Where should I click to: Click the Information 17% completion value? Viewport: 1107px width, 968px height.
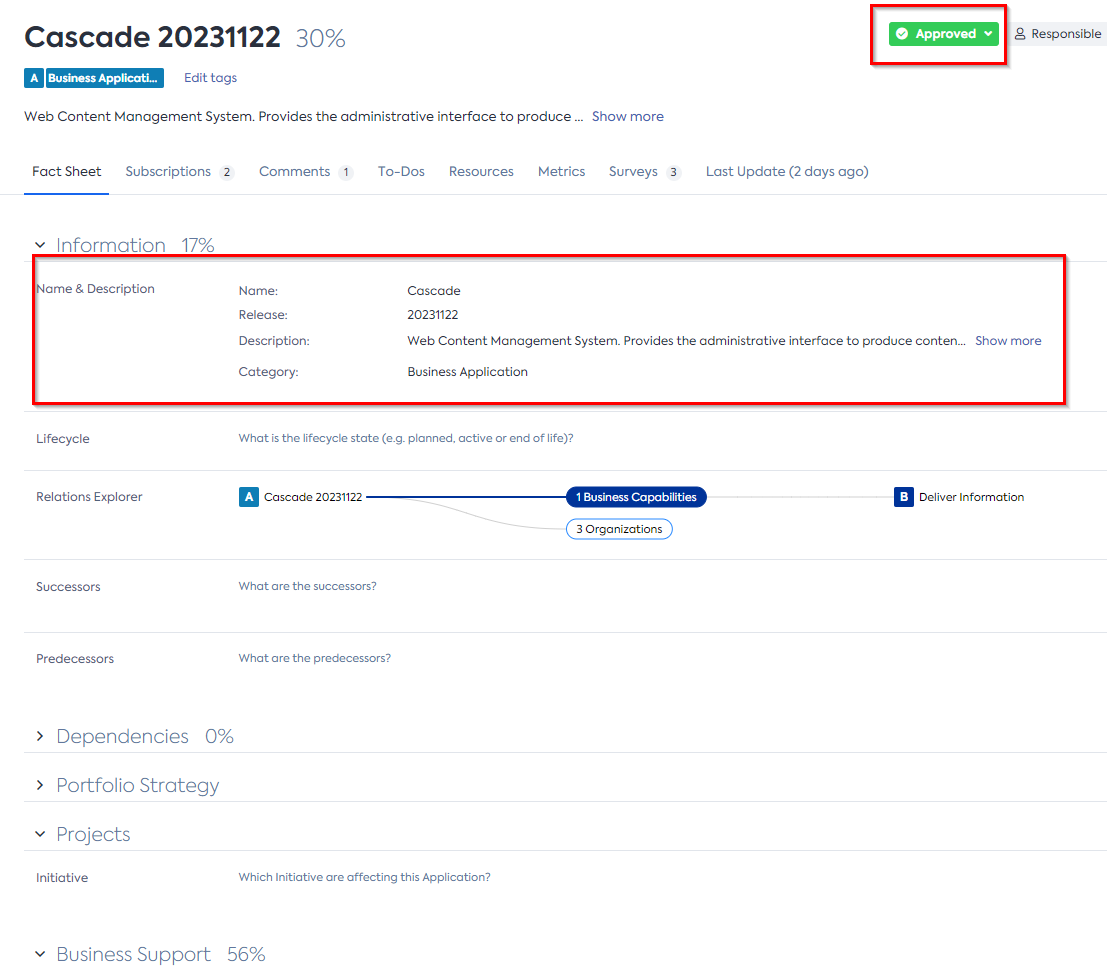click(x=198, y=245)
